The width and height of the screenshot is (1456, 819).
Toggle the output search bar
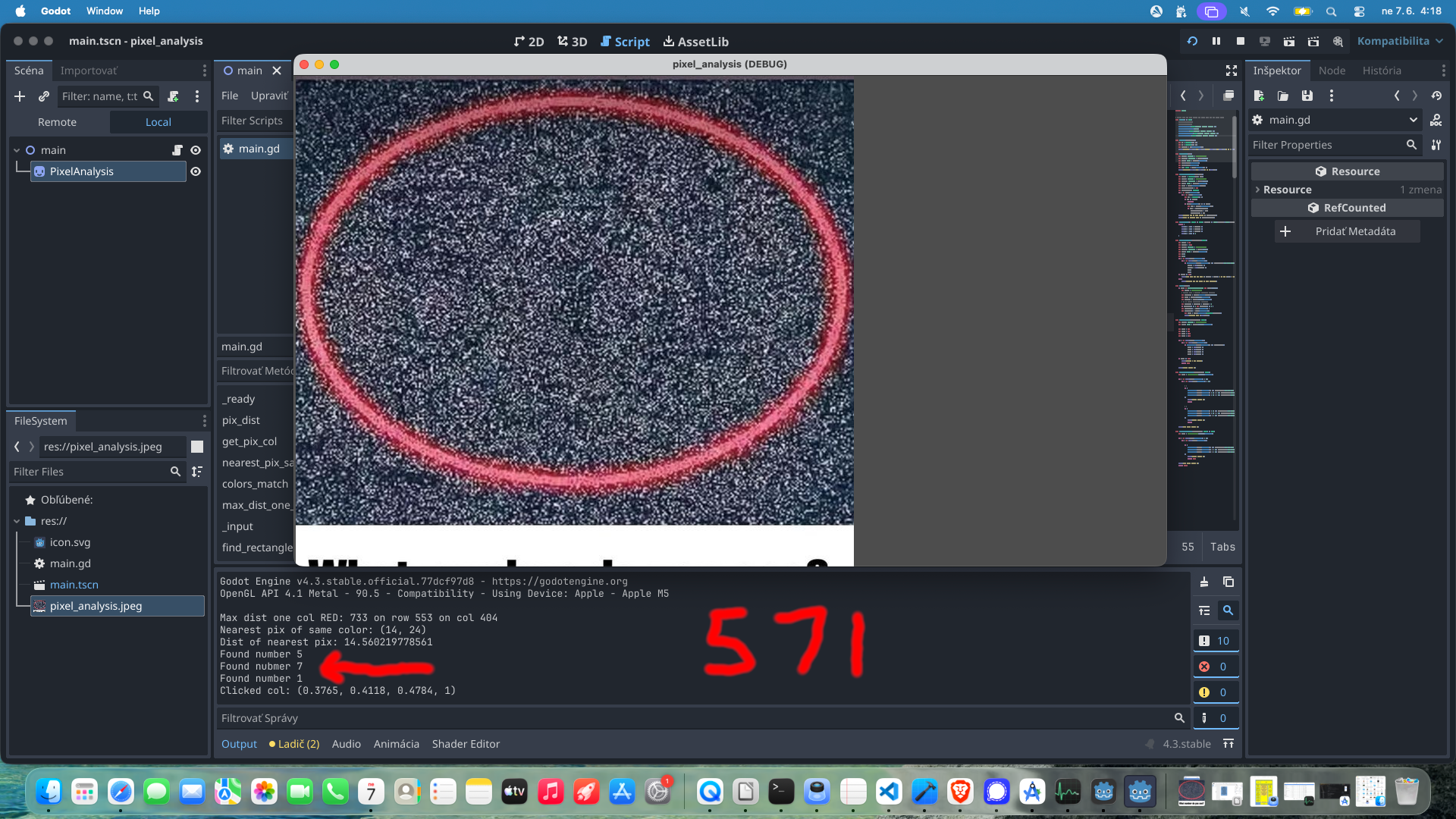[x=1228, y=610]
